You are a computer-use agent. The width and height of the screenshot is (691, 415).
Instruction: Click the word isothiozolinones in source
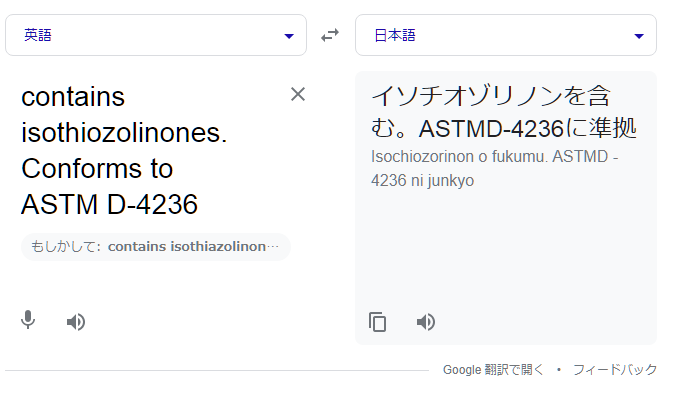(124, 133)
